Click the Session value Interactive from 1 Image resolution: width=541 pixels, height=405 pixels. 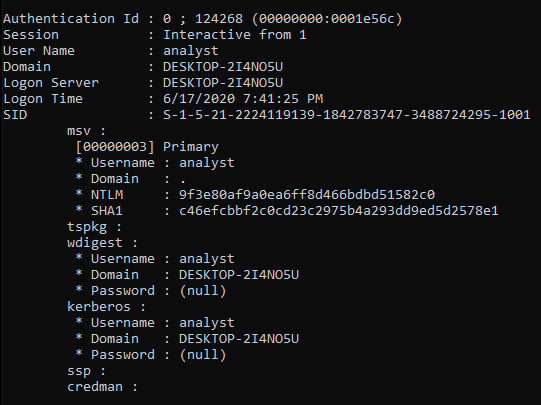[x=235, y=35]
